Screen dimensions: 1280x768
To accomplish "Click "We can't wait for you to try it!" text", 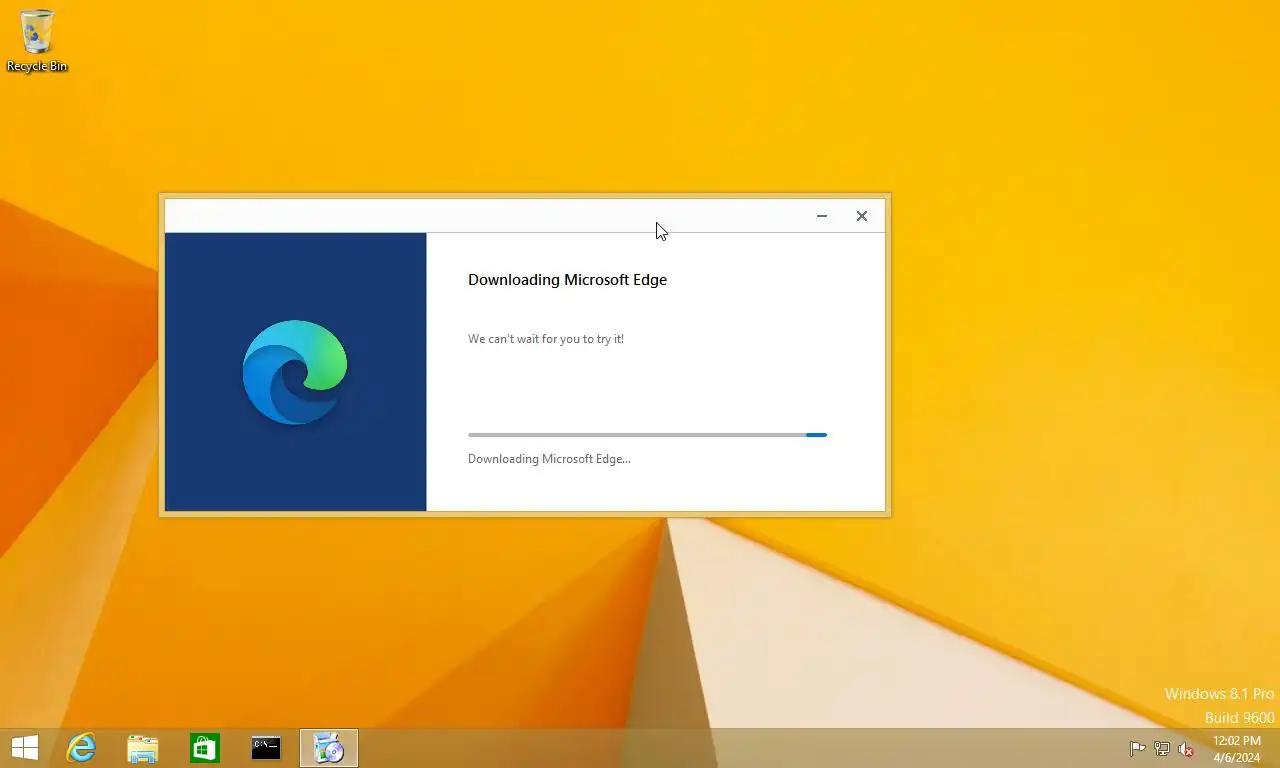I will [546, 339].
